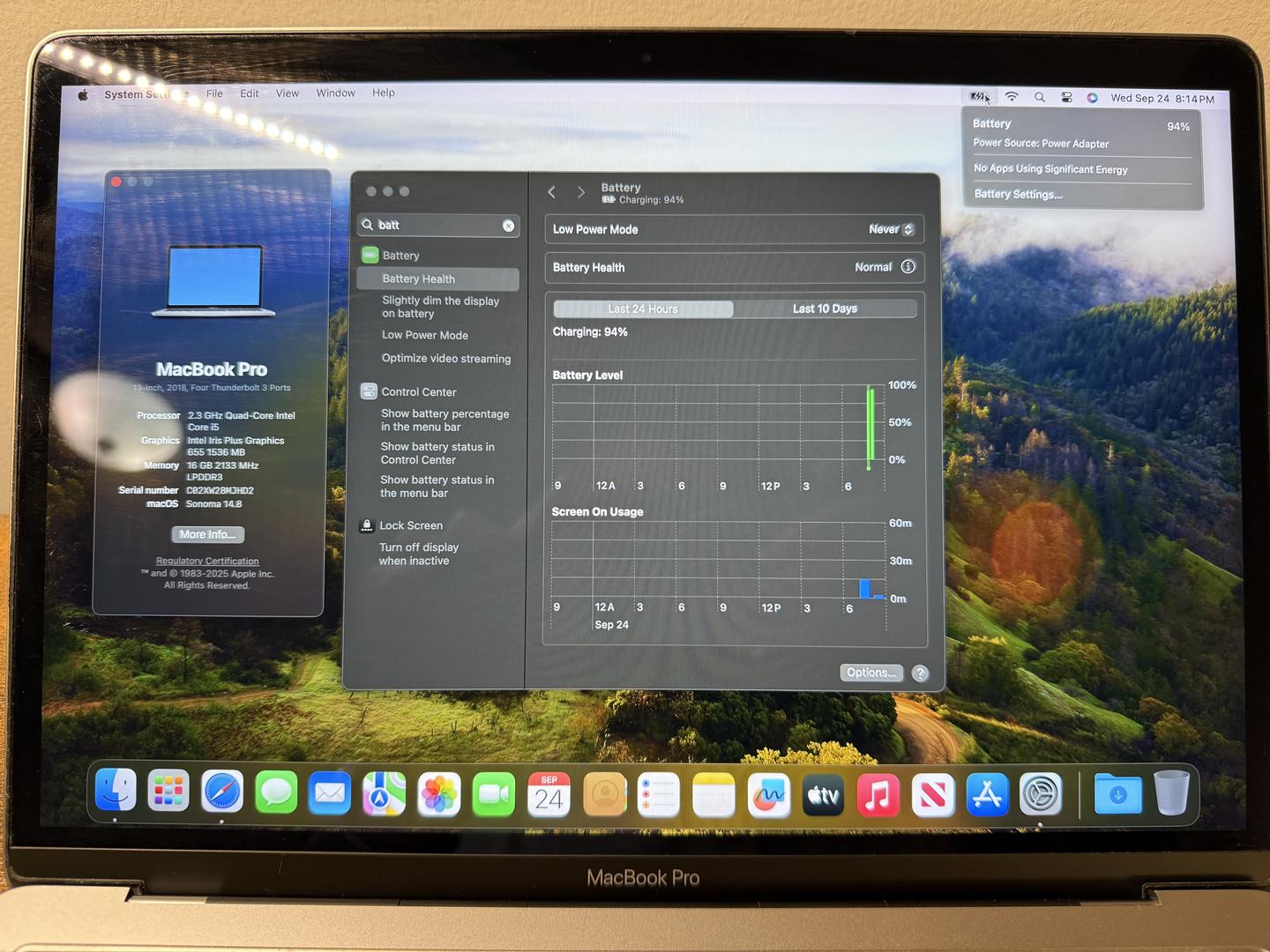Open Wi-Fi status in menu bar
Screen dimensions: 1270x952
(1012, 97)
